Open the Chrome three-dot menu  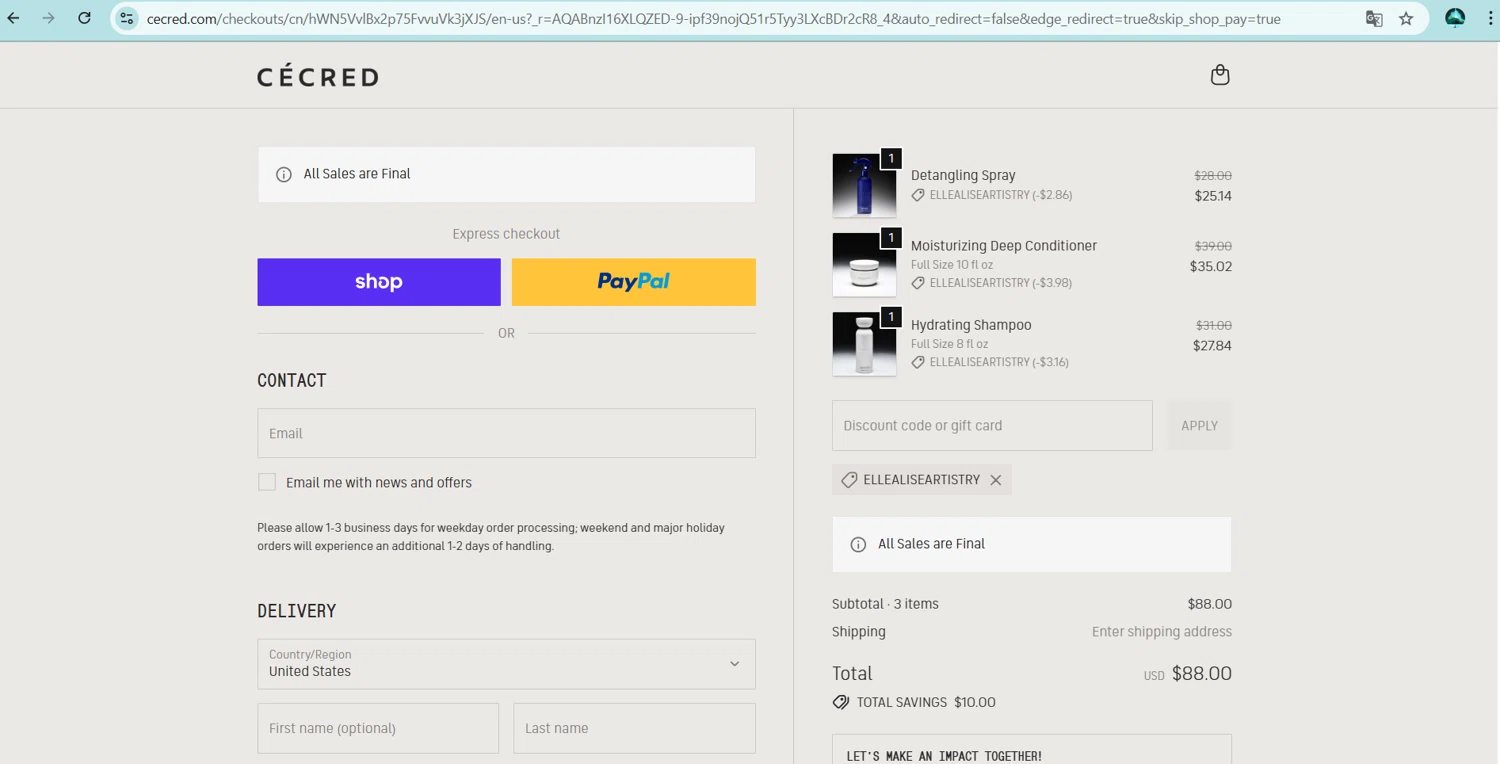pyautogui.click(x=1490, y=18)
